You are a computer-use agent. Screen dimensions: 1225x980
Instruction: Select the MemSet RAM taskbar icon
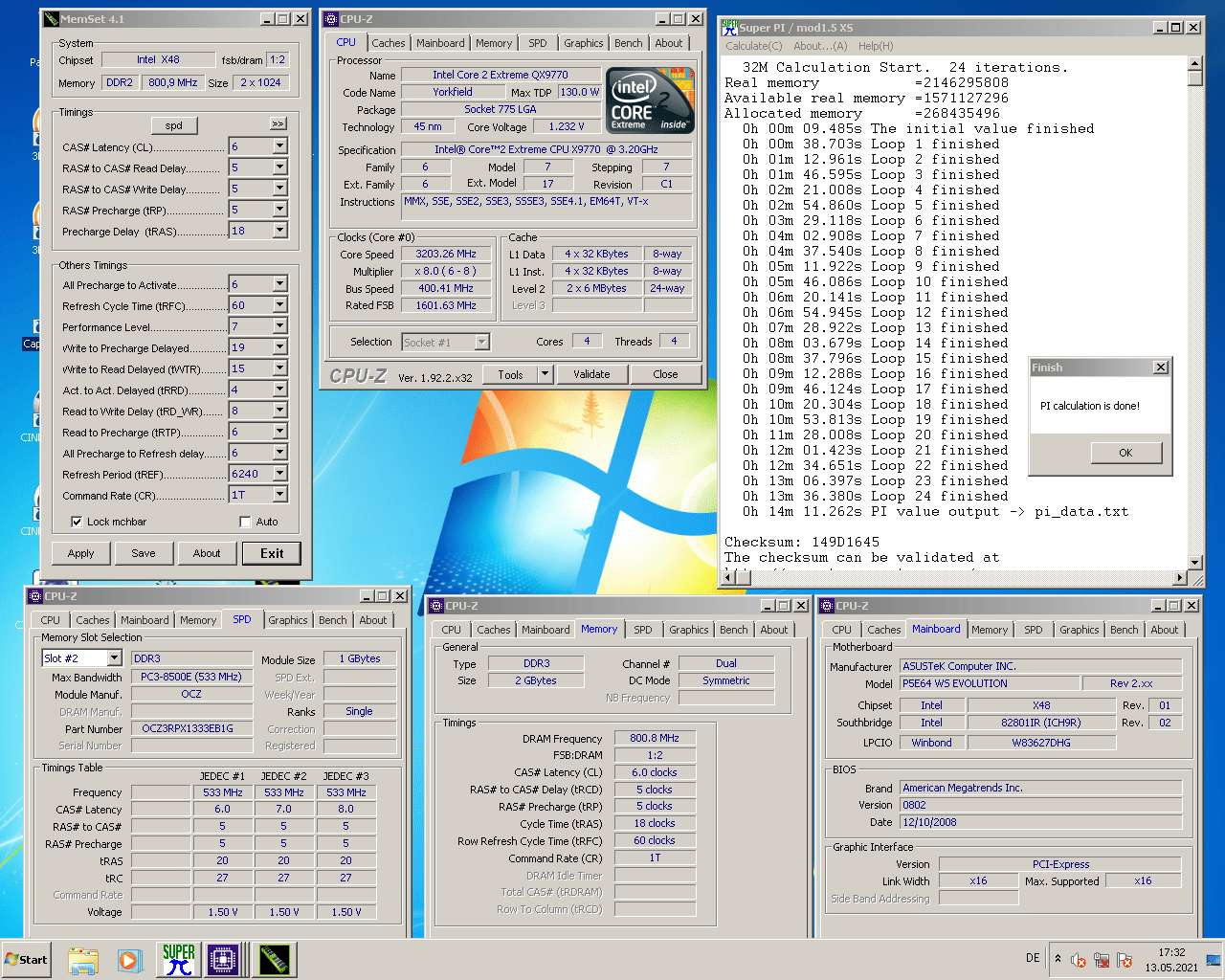pyautogui.click(x=274, y=960)
